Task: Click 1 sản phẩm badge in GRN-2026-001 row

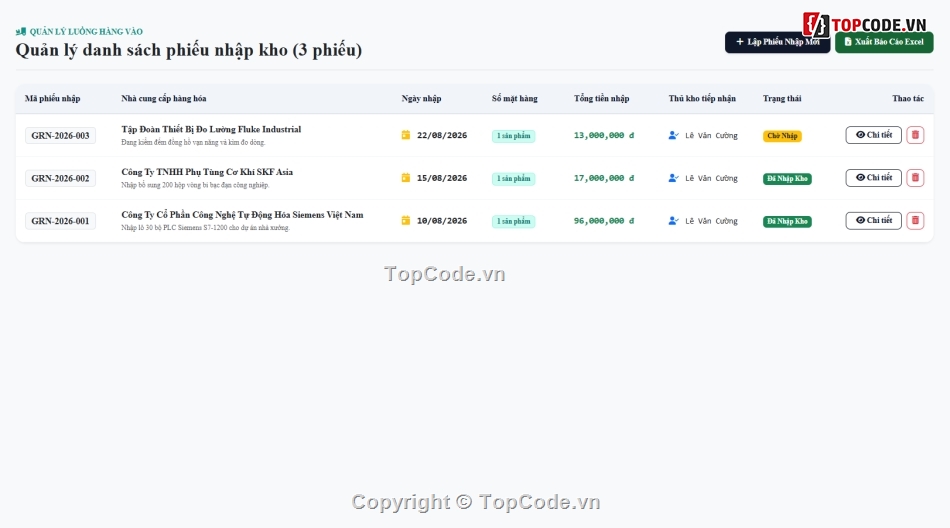Action: point(513,221)
